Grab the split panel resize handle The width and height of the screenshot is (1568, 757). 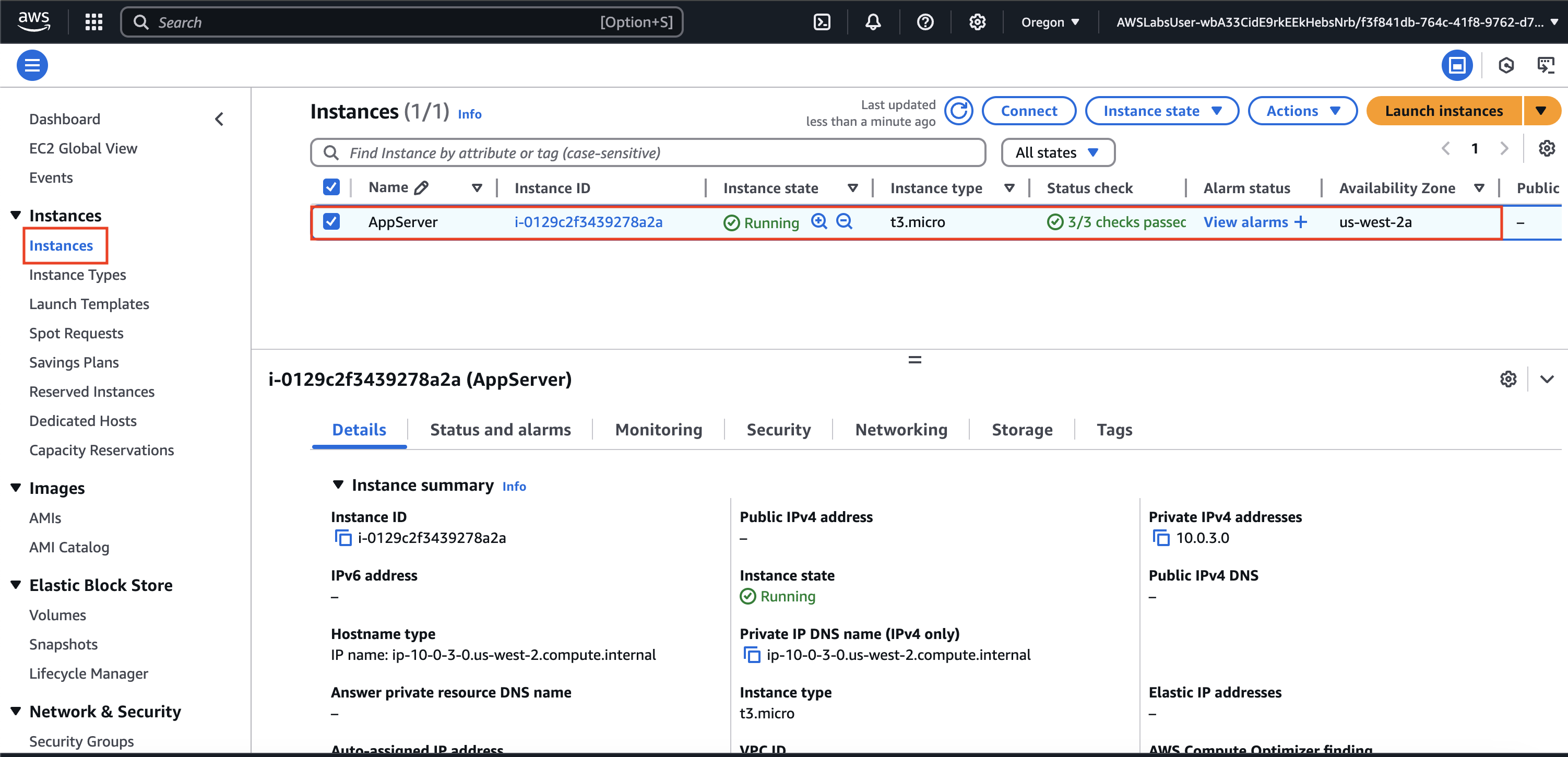914,360
